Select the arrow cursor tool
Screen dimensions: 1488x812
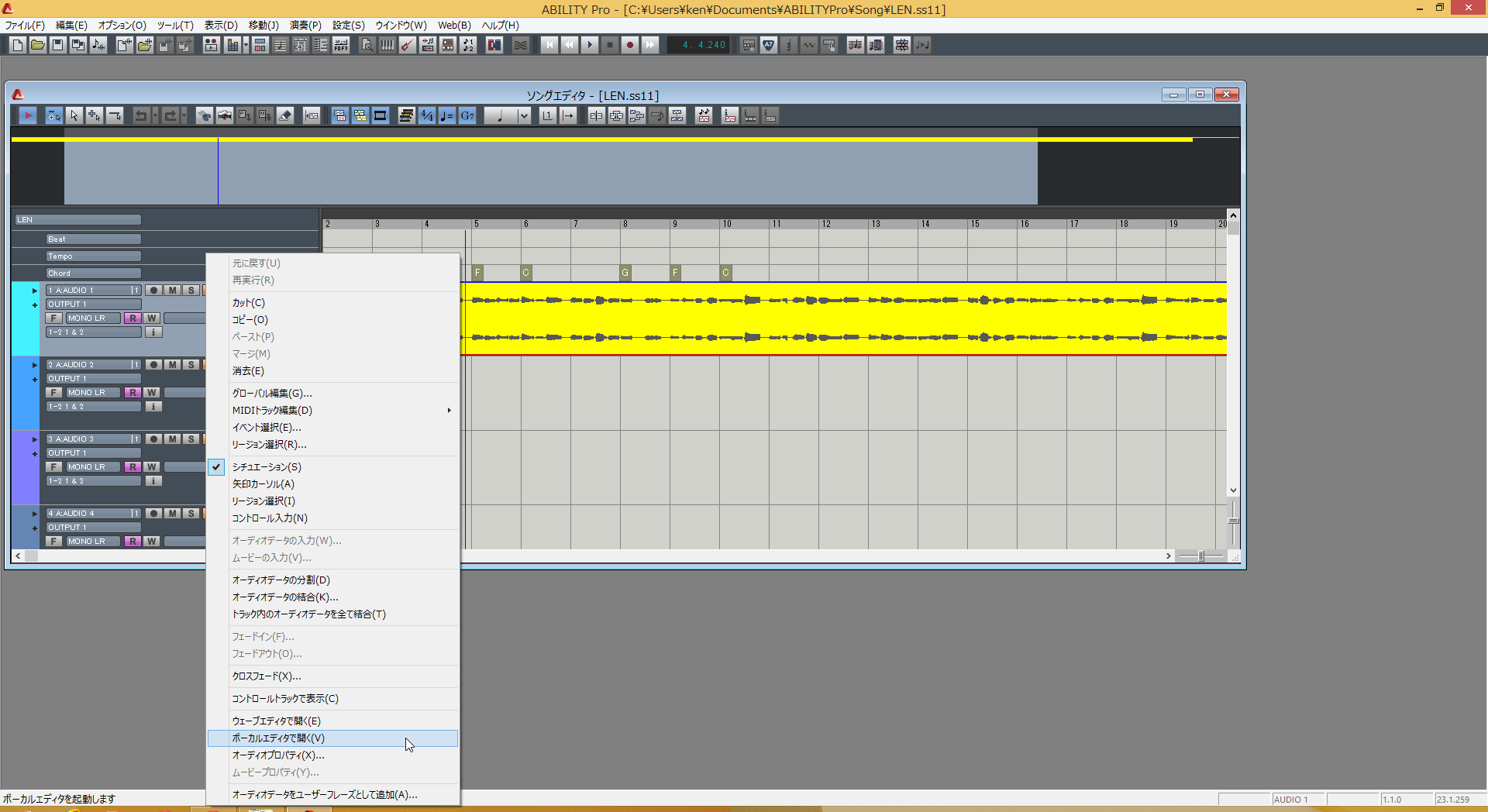coord(74,115)
